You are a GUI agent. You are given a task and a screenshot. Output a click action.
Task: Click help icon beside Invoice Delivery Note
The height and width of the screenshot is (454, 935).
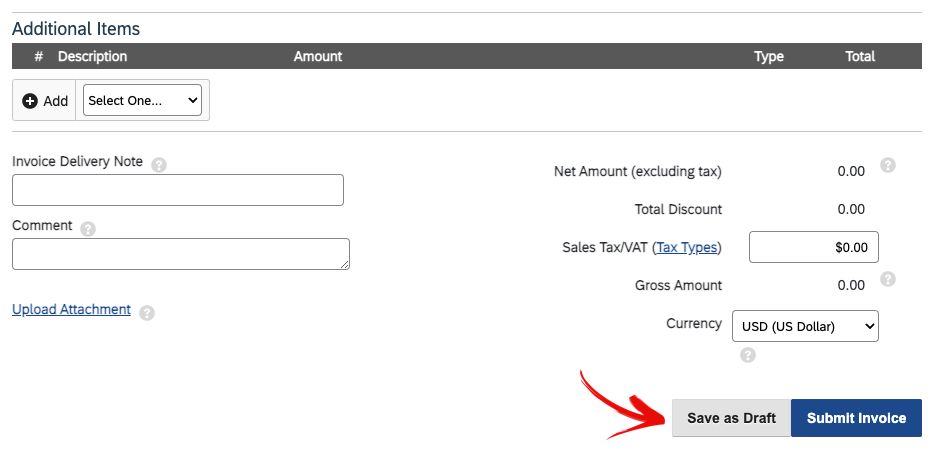coord(159,165)
